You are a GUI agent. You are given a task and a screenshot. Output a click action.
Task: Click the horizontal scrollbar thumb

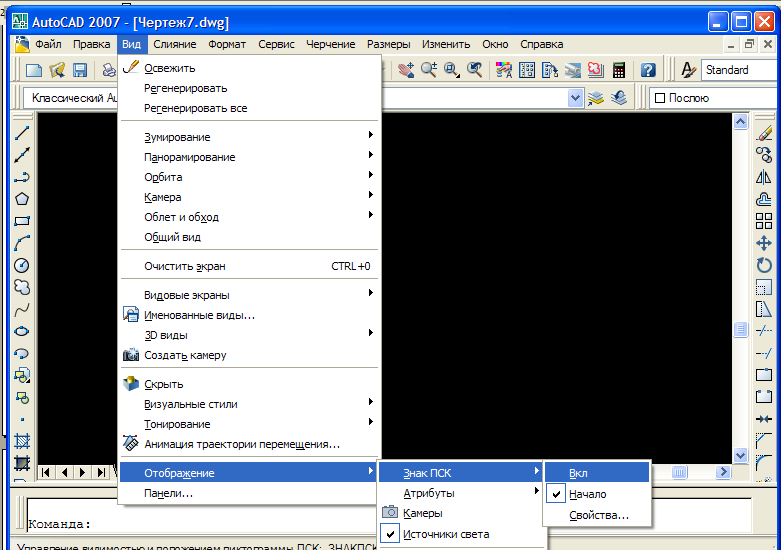pos(679,472)
